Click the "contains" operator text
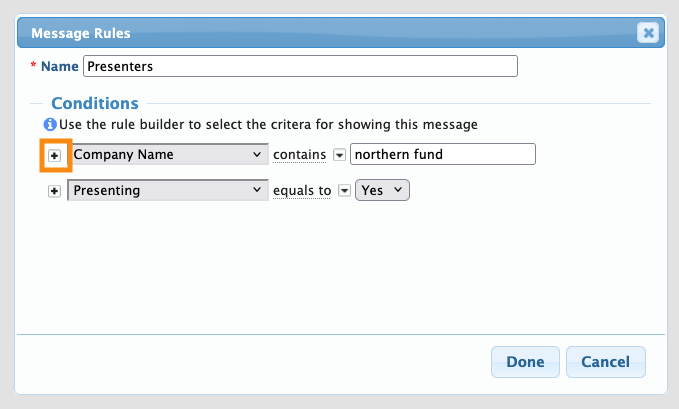 click(299, 155)
